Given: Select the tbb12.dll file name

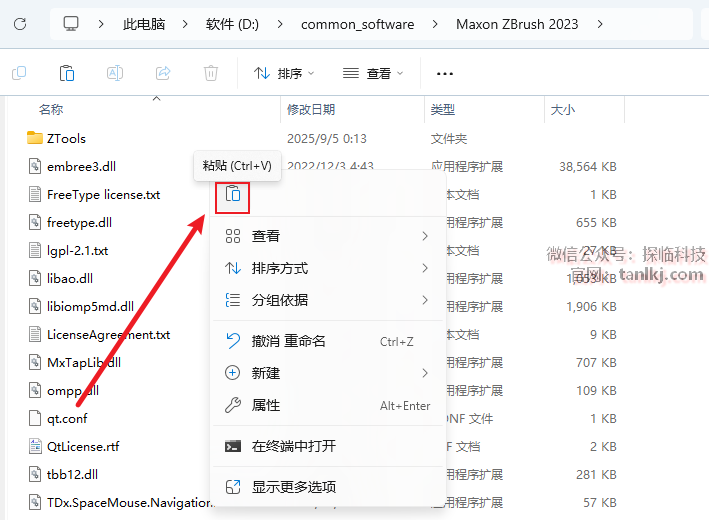Looking at the screenshot, I should (x=72, y=474).
